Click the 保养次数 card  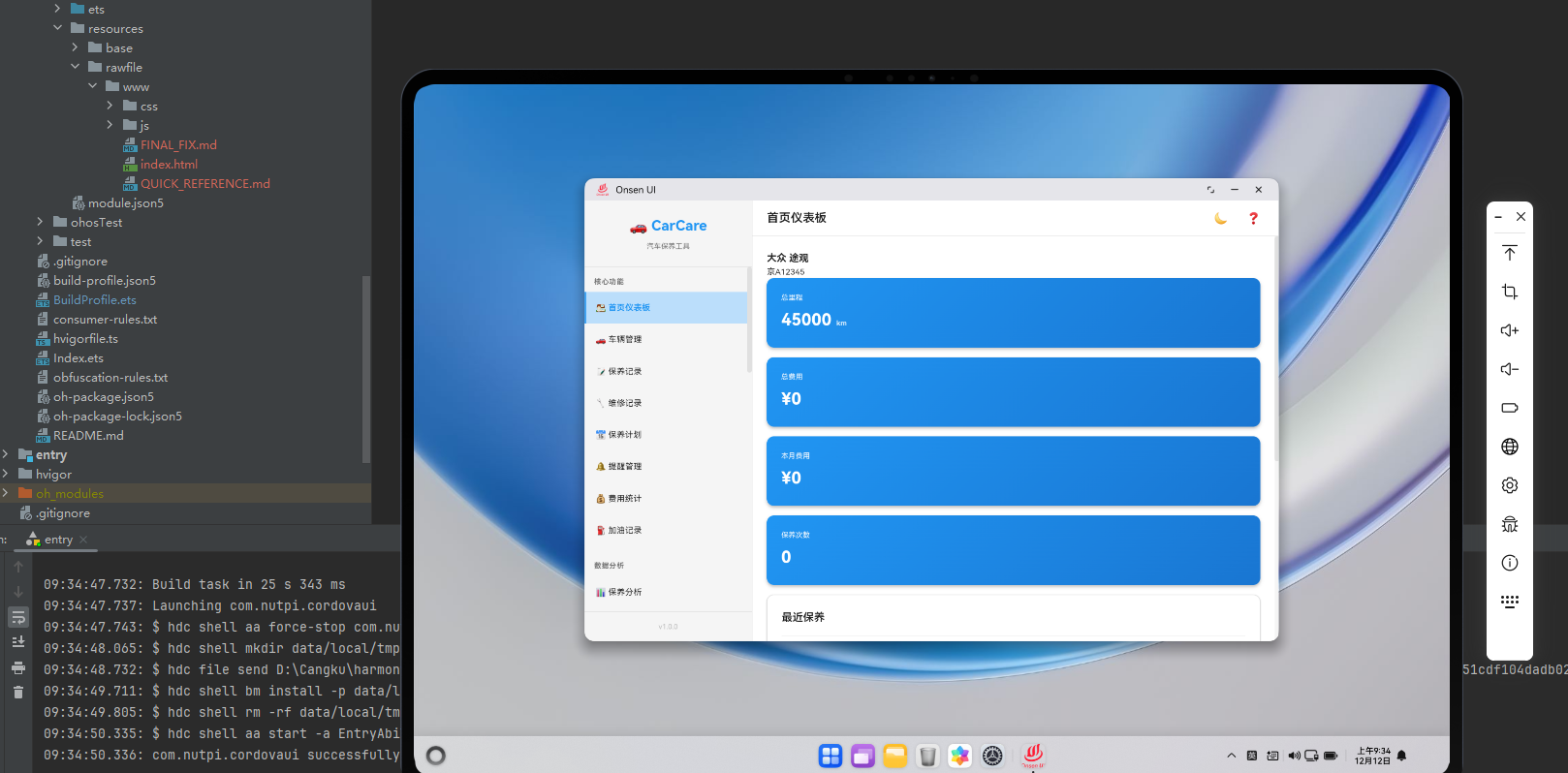pyautogui.click(x=1013, y=550)
